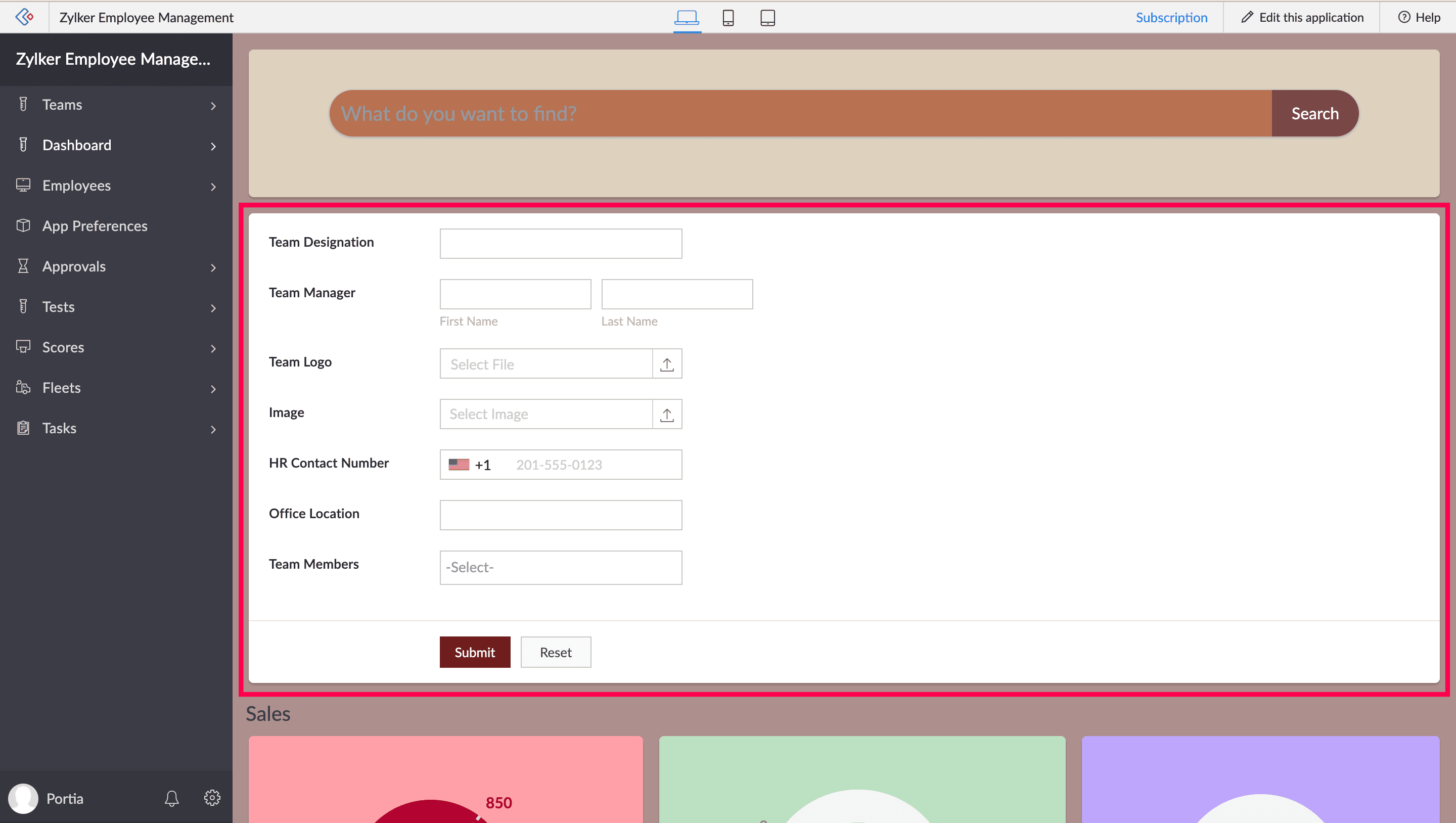This screenshot has width=1456, height=823.
Task: Select laptop desktop preview icon
Action: point(687,18)
